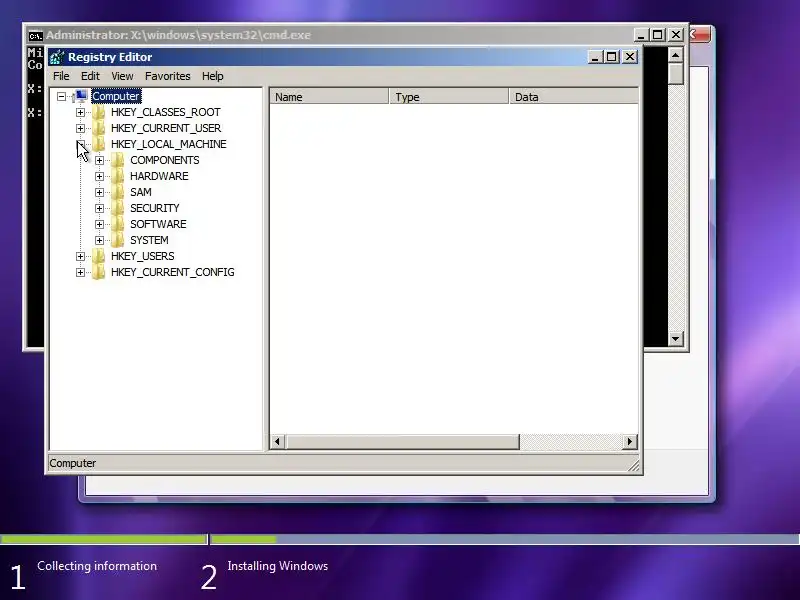Click the Registry Editor resize grip
This screenshot has width=800, height=600.
[634, 465]
